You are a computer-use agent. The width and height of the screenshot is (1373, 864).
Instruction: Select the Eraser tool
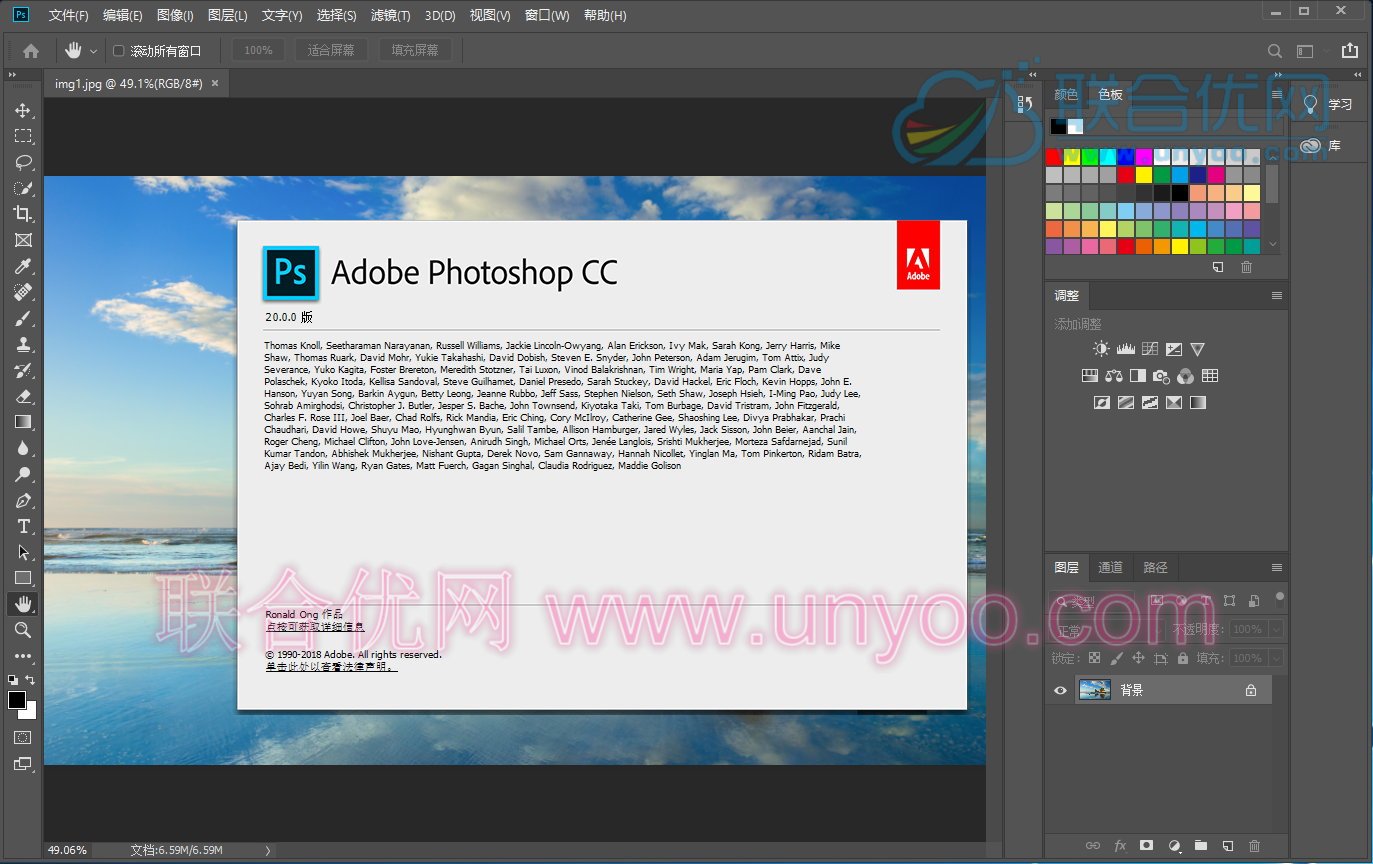[x=22, y=396]
